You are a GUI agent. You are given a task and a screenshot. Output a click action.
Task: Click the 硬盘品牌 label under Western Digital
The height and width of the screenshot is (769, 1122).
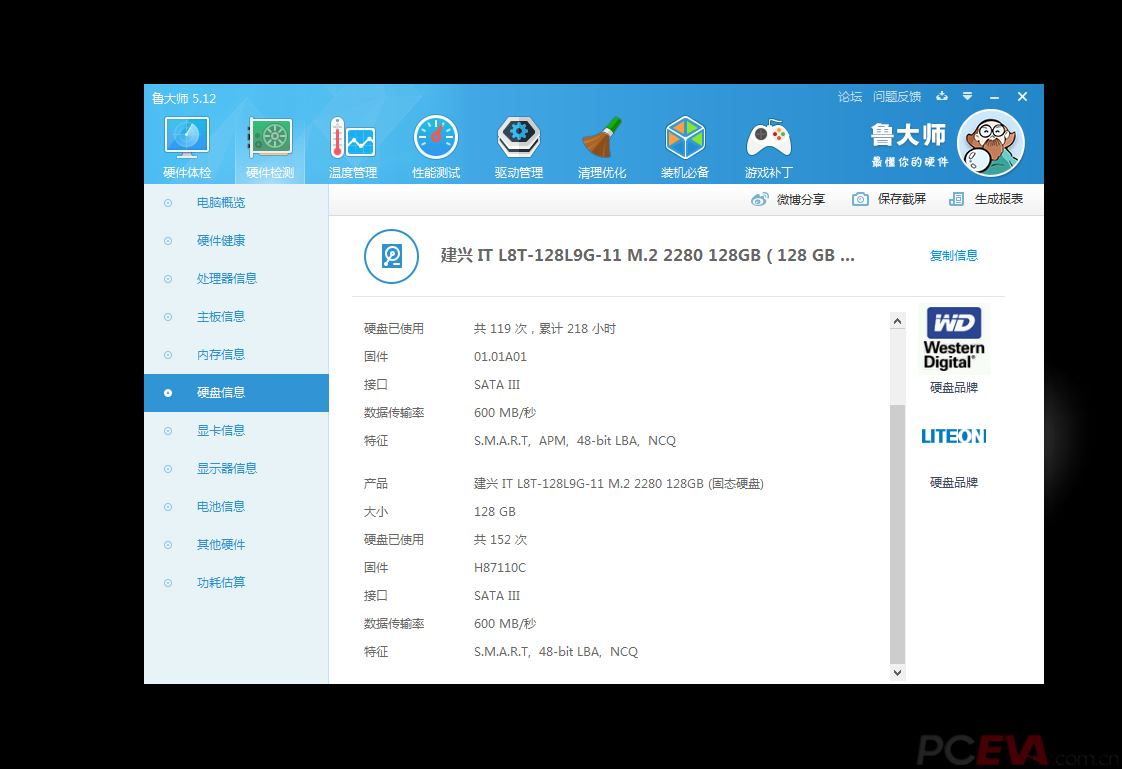[954, 387]
